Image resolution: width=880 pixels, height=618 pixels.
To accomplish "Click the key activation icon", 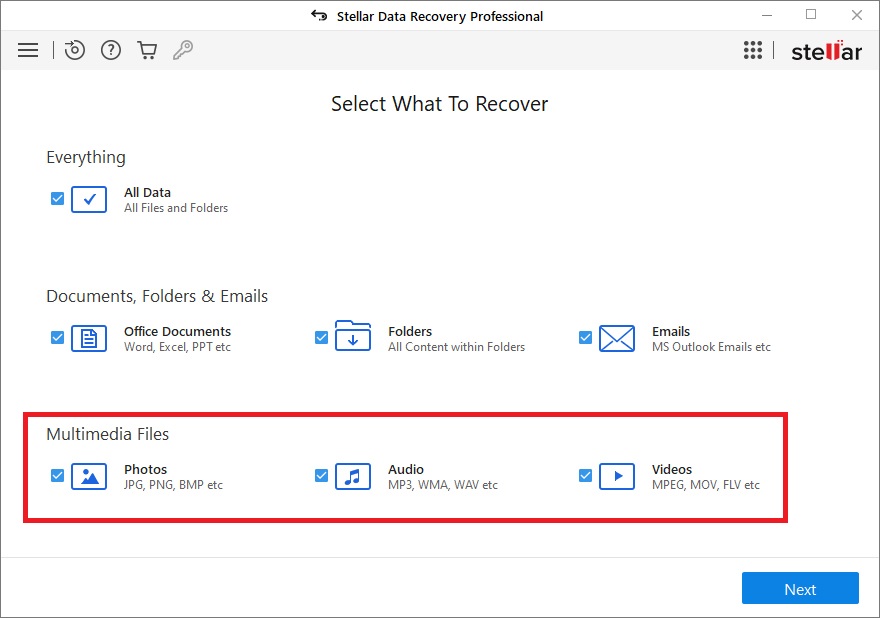I will point(183,51).
